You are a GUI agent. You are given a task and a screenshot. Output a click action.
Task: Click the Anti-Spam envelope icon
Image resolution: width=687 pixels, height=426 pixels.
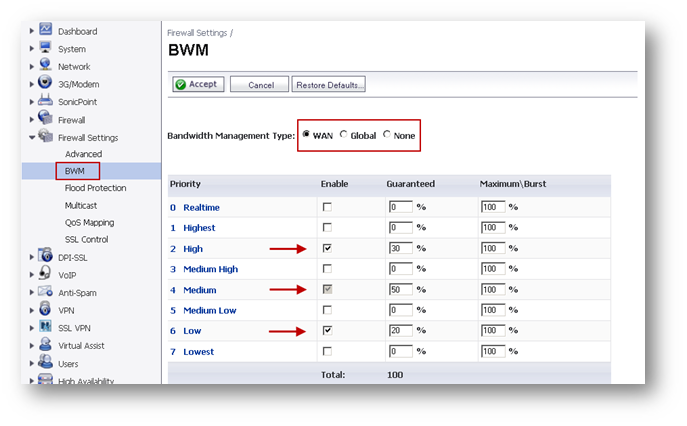tap(45, 291)
